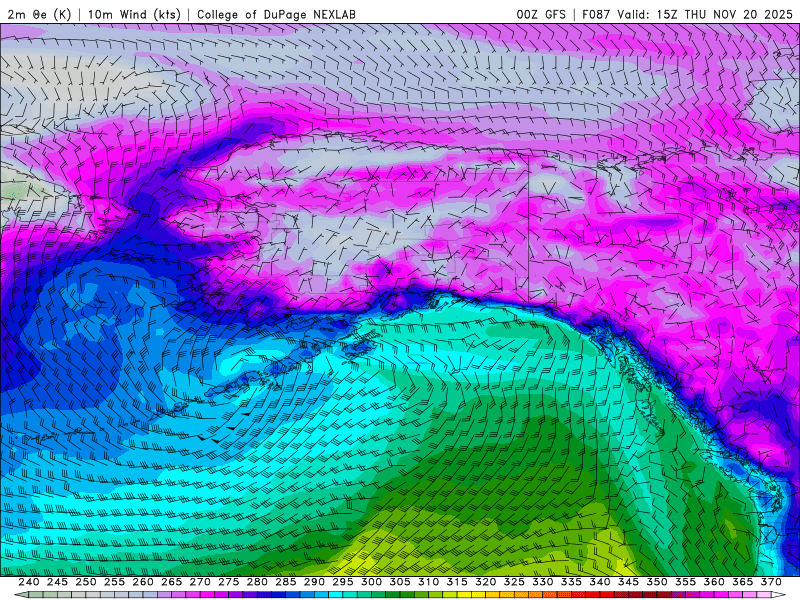Image resolution: width=800 pixels, height=600 pixels.
Task: Select the 295 value on the color scale
Action: pos(343,582)
